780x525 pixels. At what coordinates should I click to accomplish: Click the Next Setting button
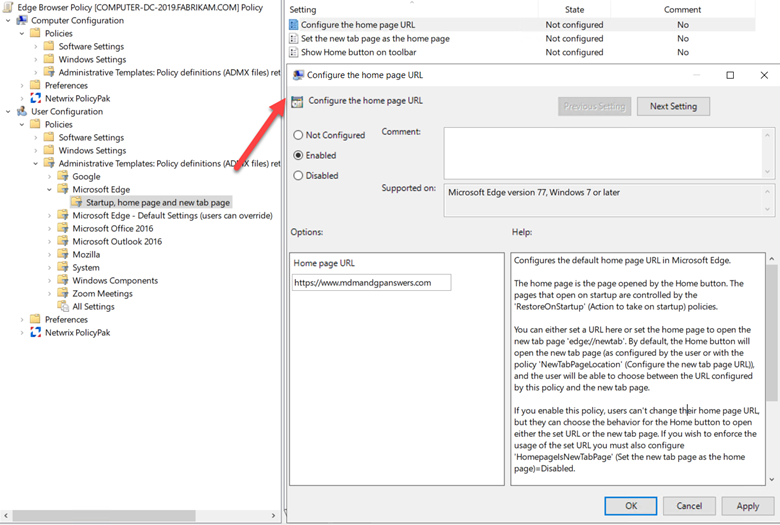(673, 106)
